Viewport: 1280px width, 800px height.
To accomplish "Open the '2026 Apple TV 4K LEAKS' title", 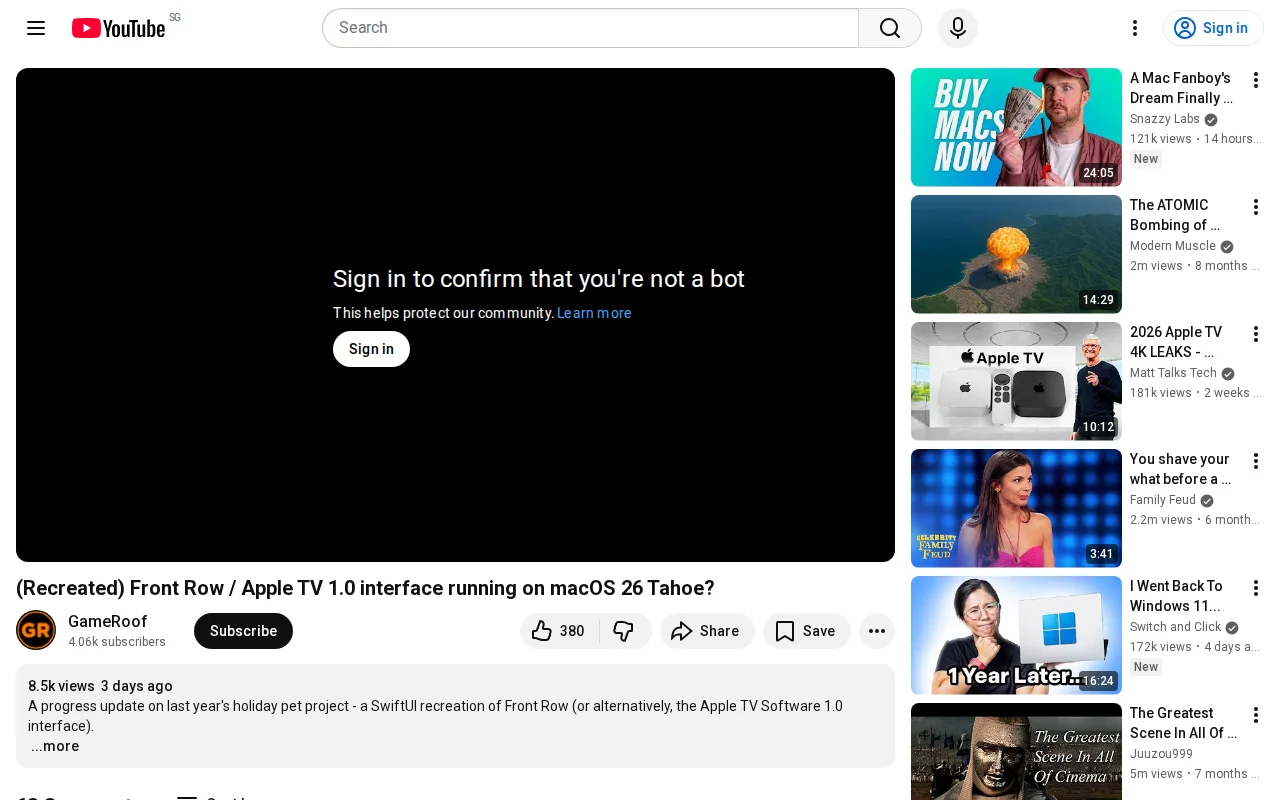I will pos(1176,342).
